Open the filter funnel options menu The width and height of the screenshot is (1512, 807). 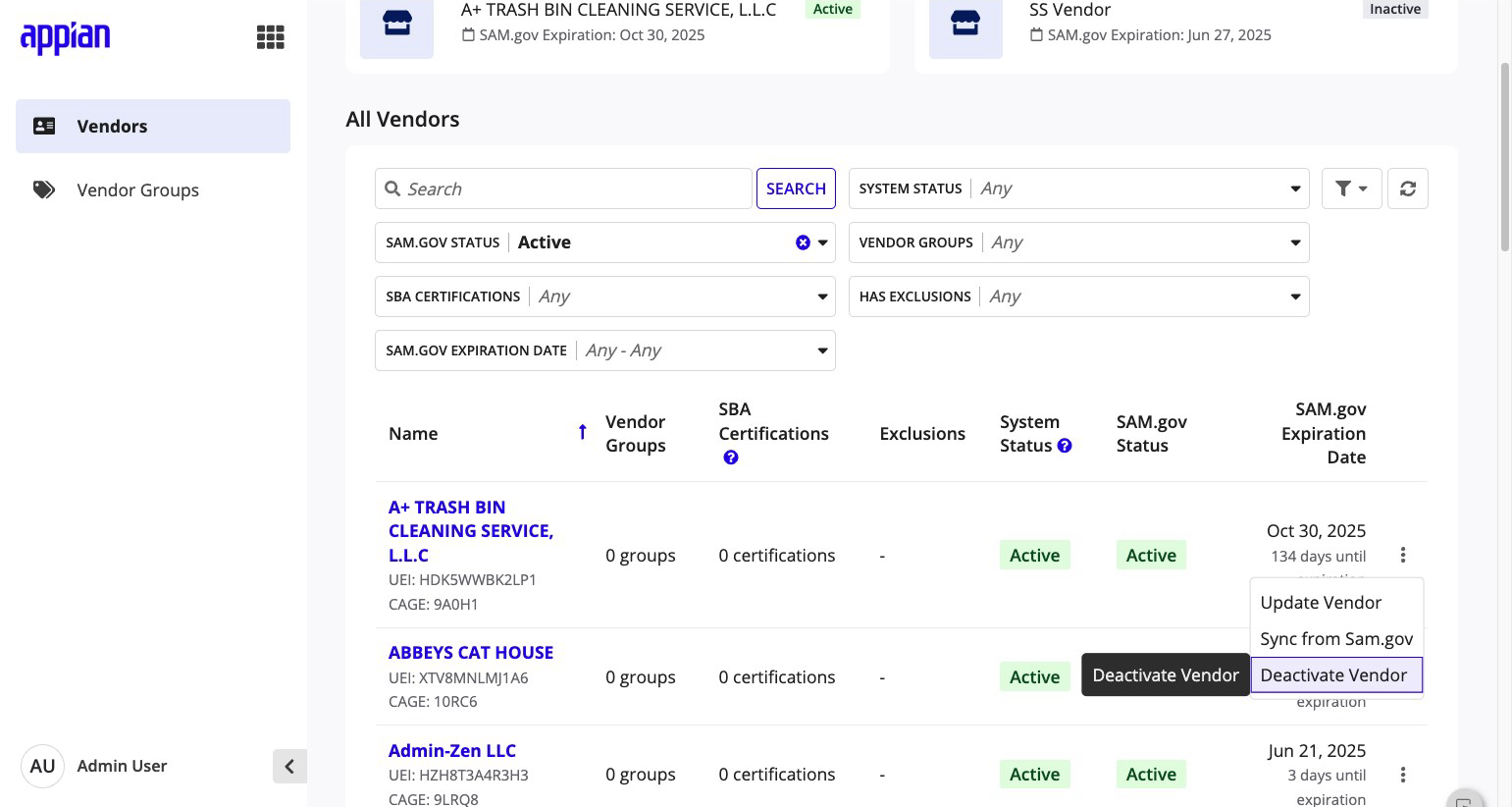coord(1351,188)
